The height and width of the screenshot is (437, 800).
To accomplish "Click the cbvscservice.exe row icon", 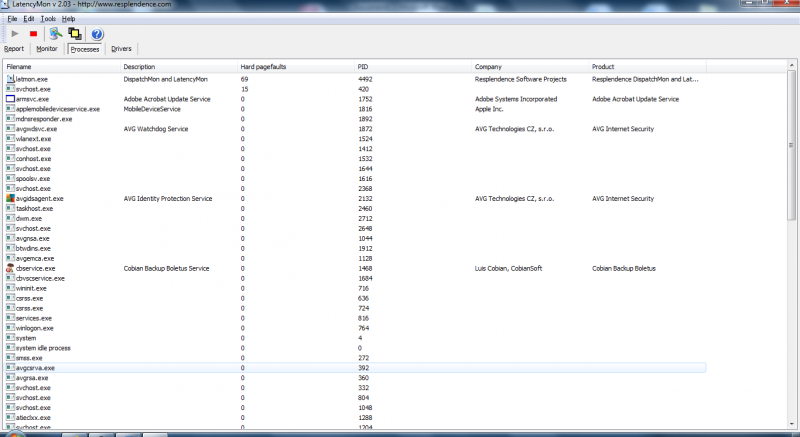I will (x=10, y=278).
